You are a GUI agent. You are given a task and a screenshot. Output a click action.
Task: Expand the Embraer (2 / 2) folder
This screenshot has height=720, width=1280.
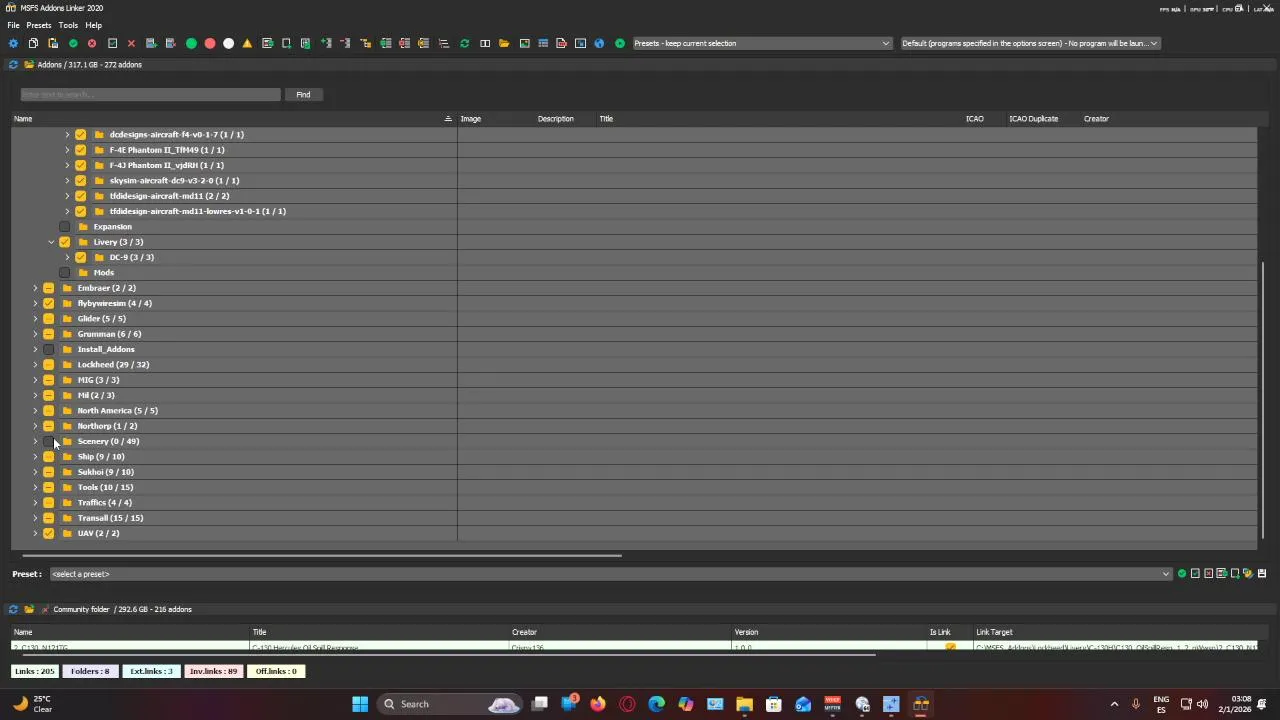click(x=35, y=288)
